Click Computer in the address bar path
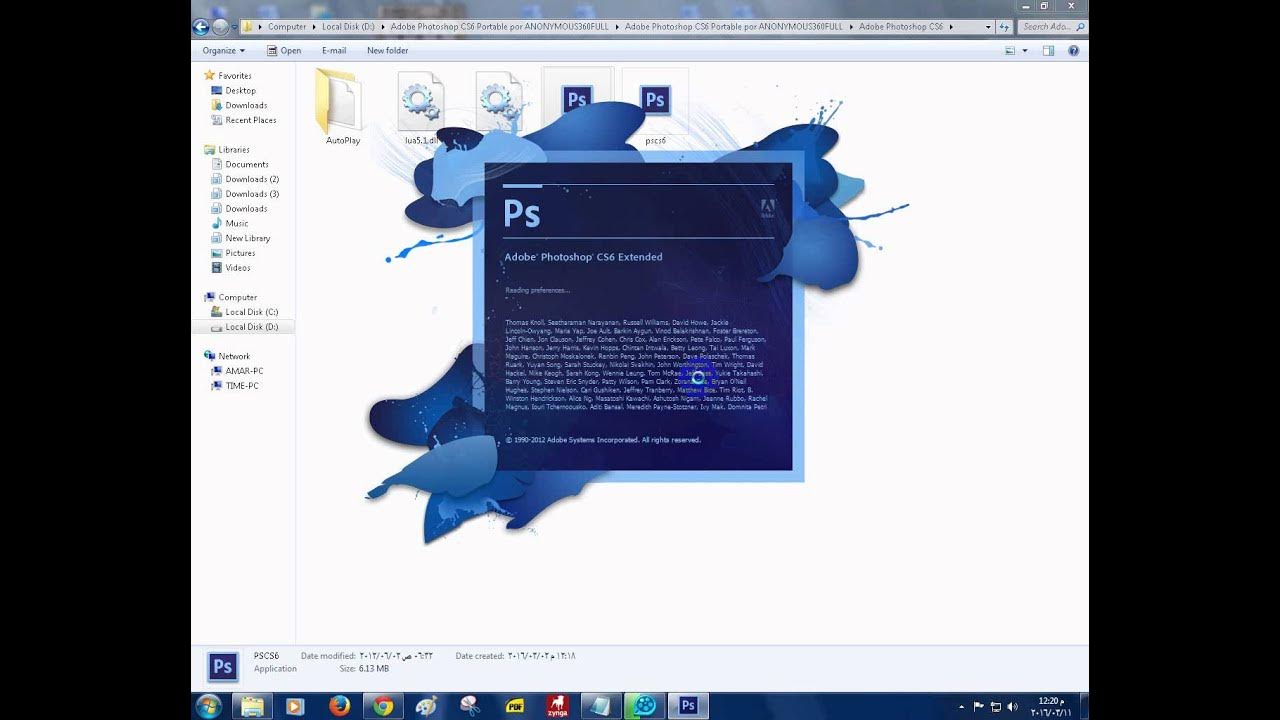Screen dimensions: 1280x720 click(287, 27)
